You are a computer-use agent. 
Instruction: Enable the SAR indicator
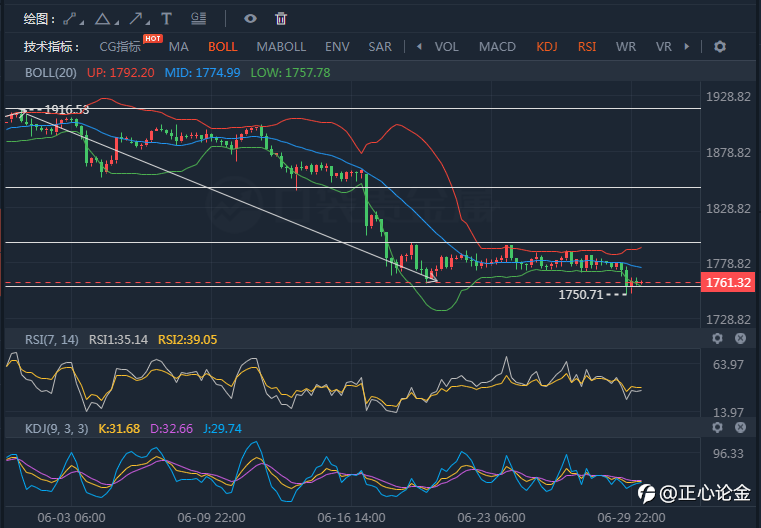[380, 47]
